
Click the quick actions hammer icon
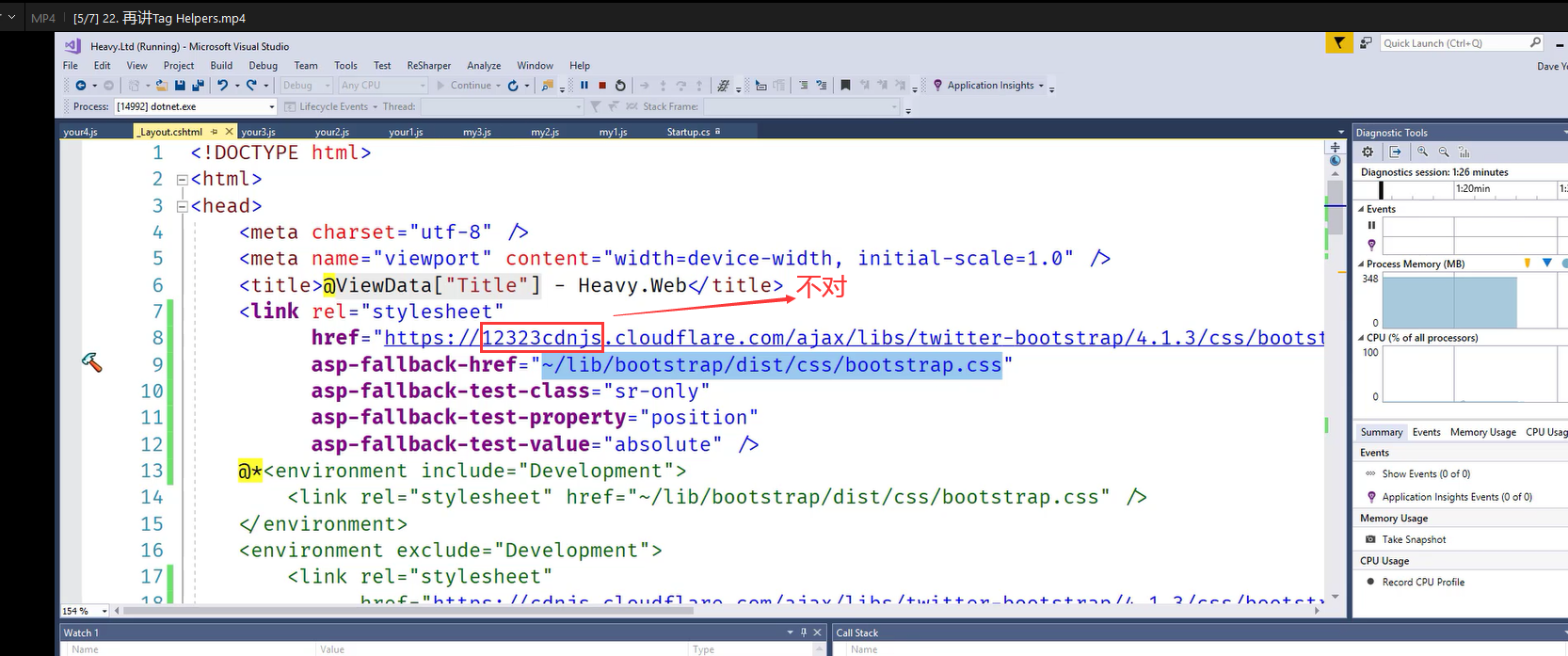point(91,362)
